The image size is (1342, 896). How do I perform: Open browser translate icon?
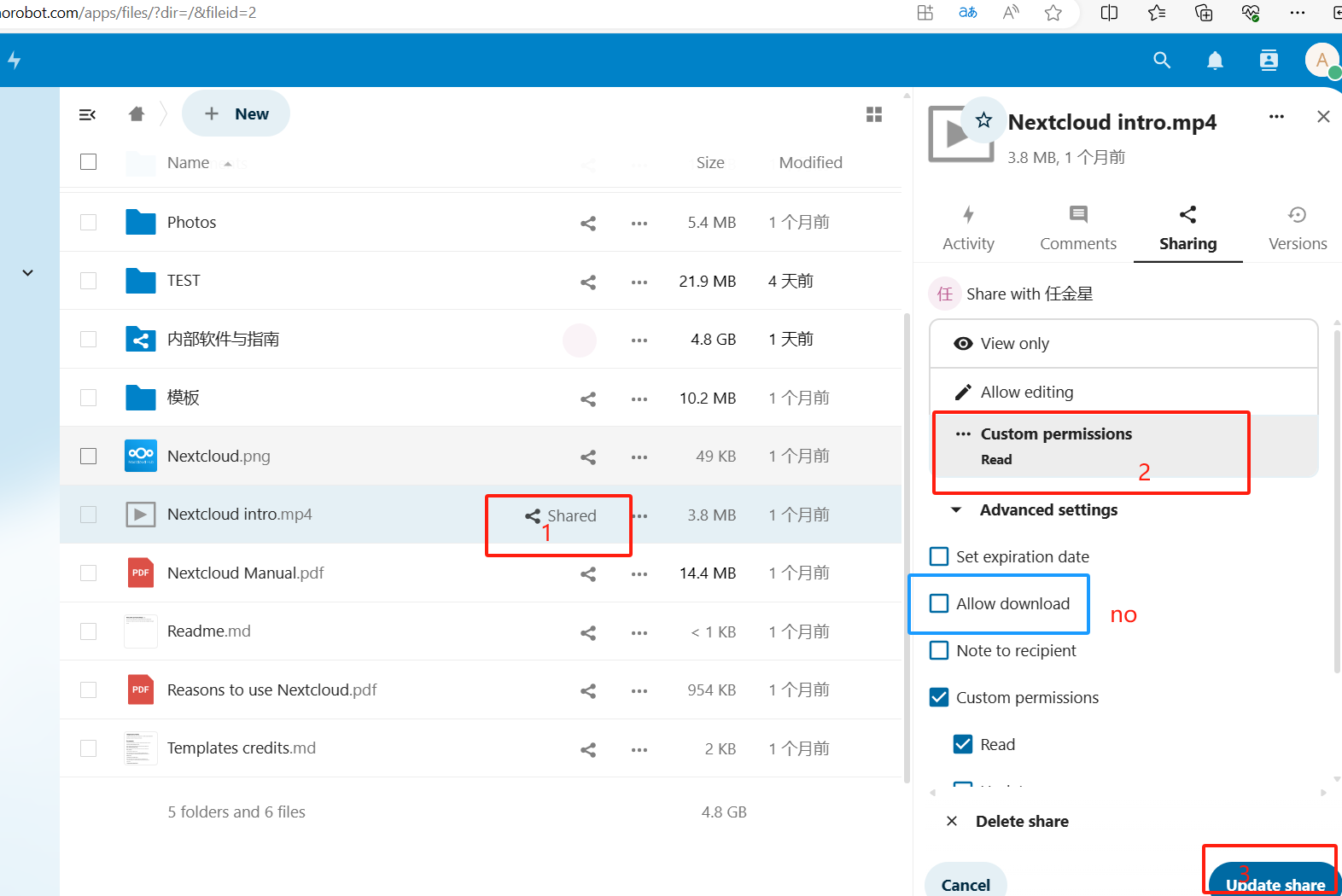[967, 13]
